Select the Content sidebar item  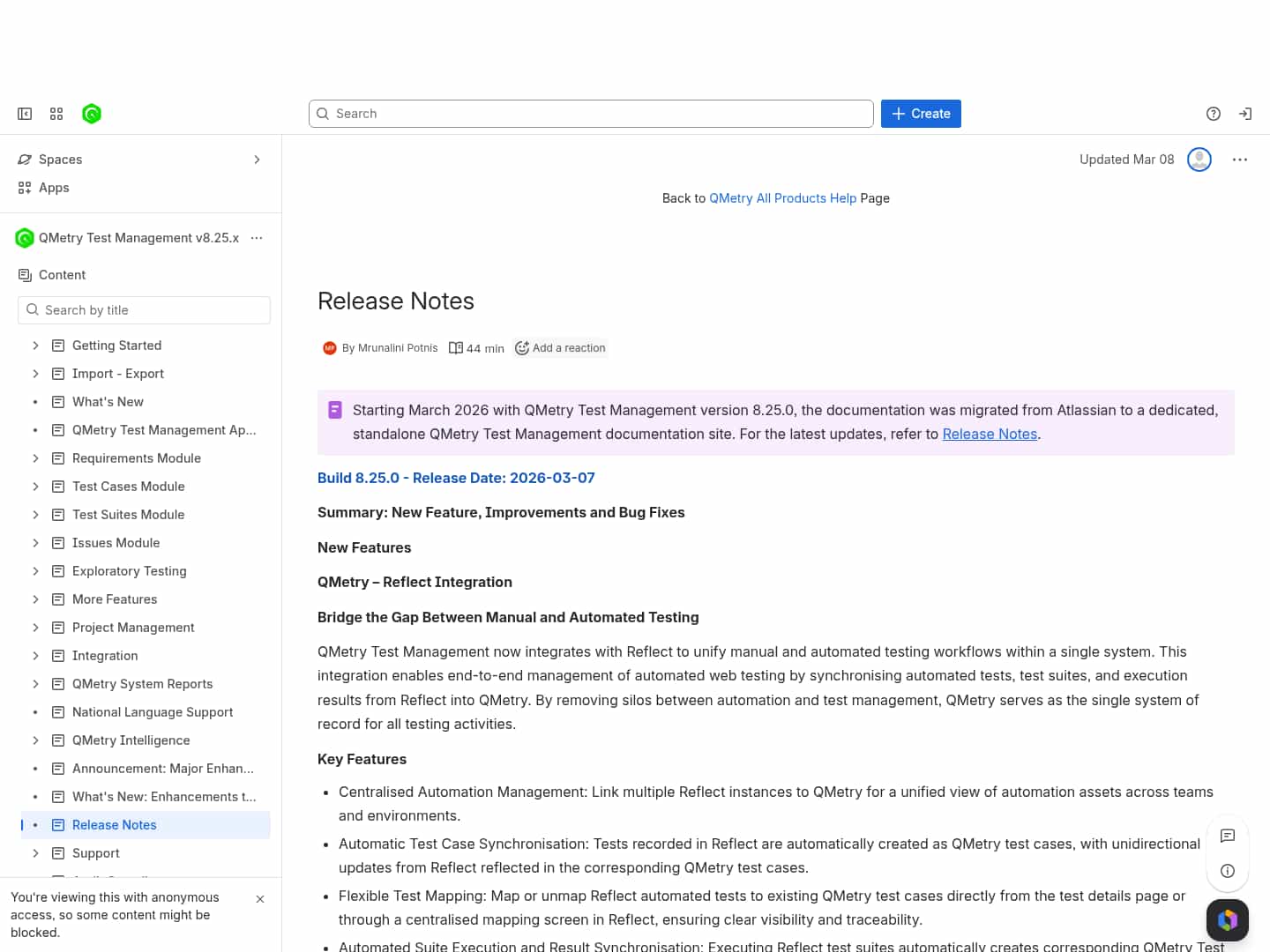coord(62,275)
